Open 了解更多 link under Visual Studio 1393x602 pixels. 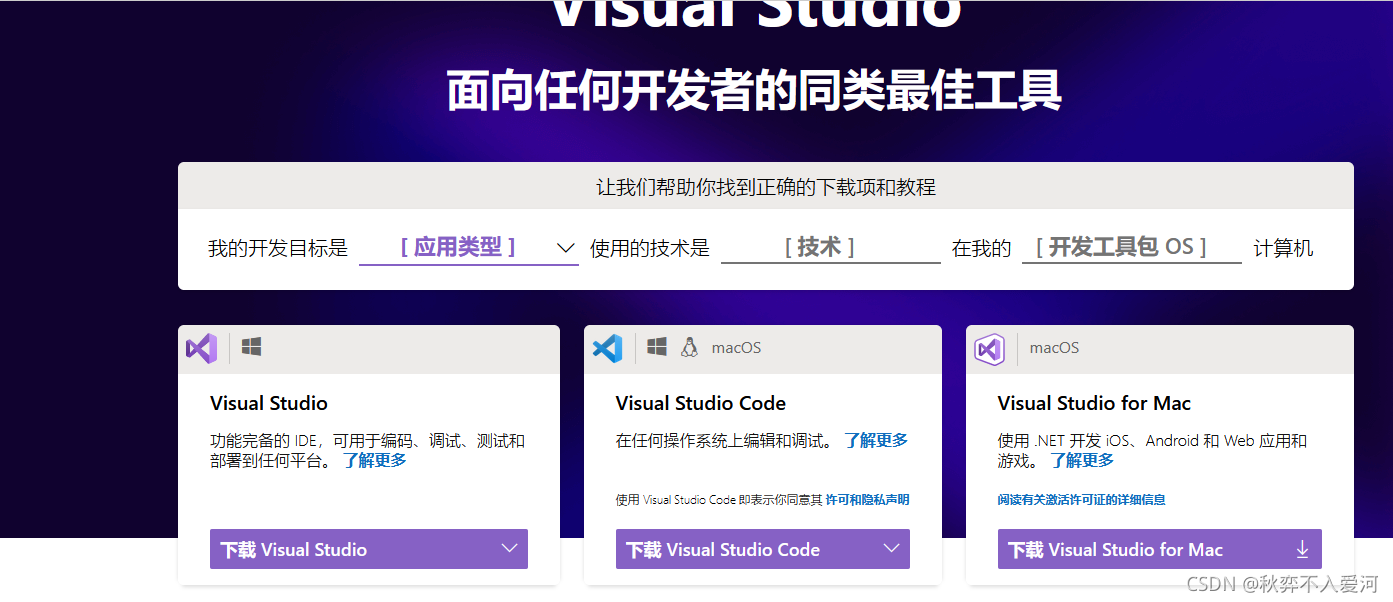(375, 460)
